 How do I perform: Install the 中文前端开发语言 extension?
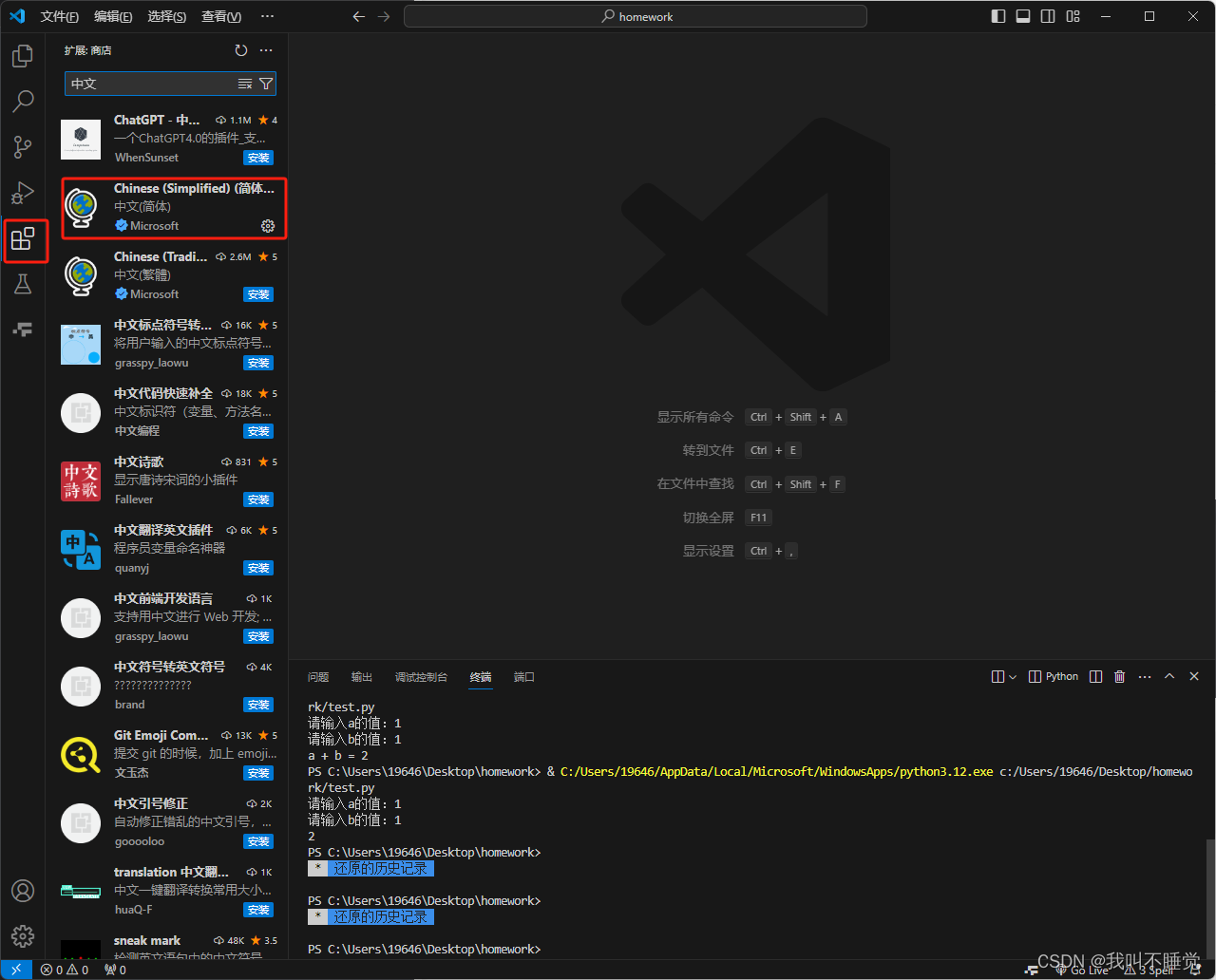tap(258, 636)
